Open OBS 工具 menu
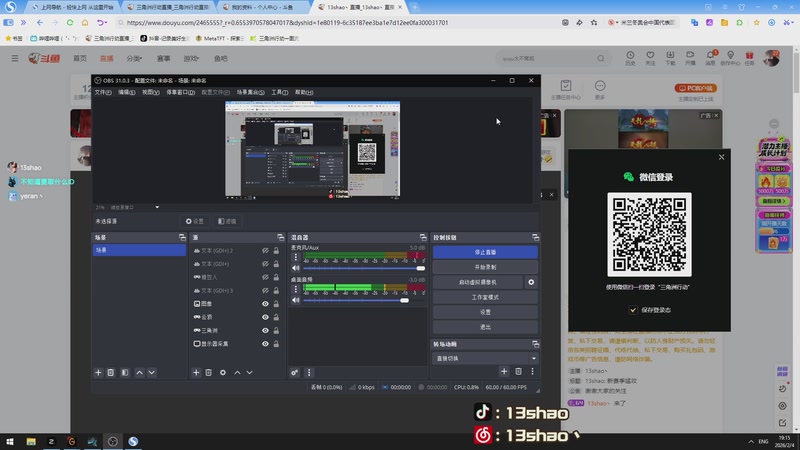 [280, 92]
